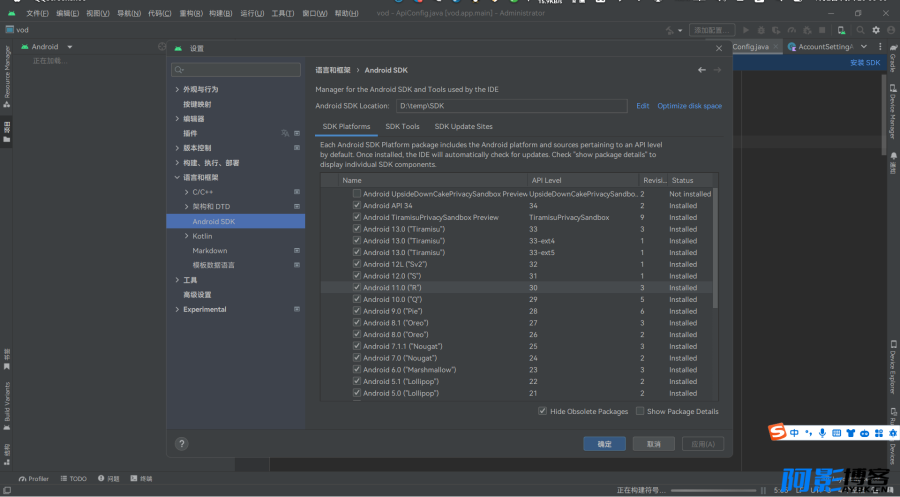The width and height of the screenshot is (900, 497).
Task: Click the Optimize disk space link
Action: (689, 106)
